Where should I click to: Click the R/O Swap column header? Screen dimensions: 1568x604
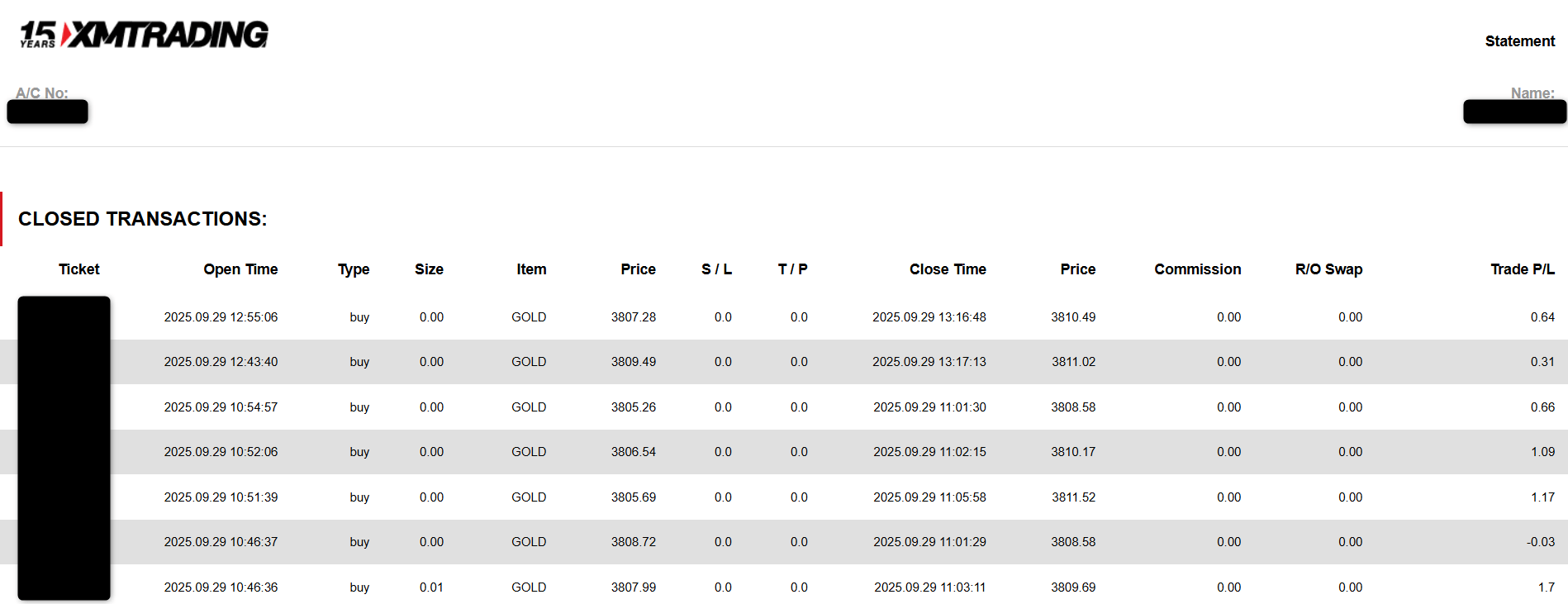click(x=1328, y=269)
